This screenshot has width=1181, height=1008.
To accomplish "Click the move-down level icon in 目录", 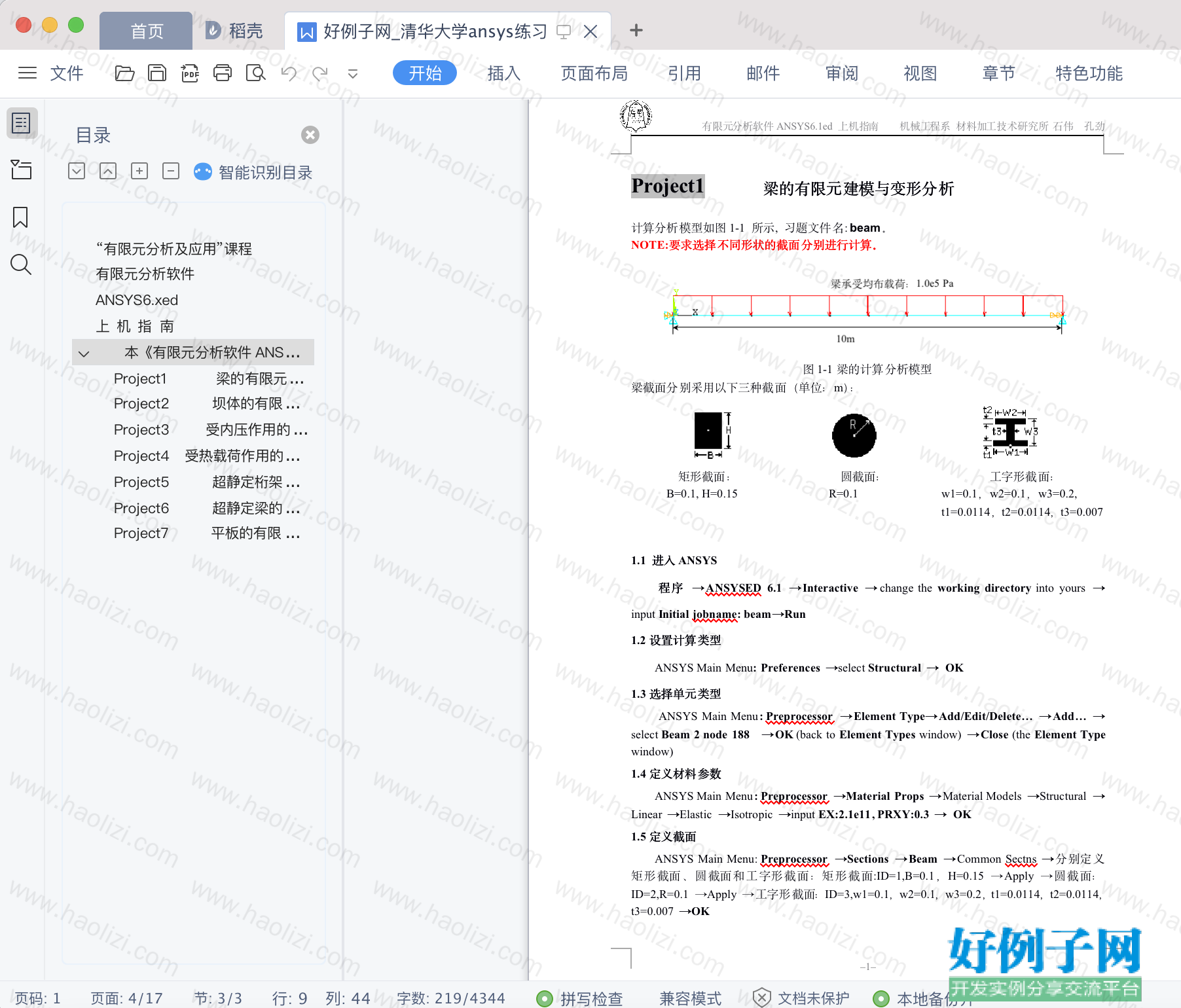I will tap(77, 171).
